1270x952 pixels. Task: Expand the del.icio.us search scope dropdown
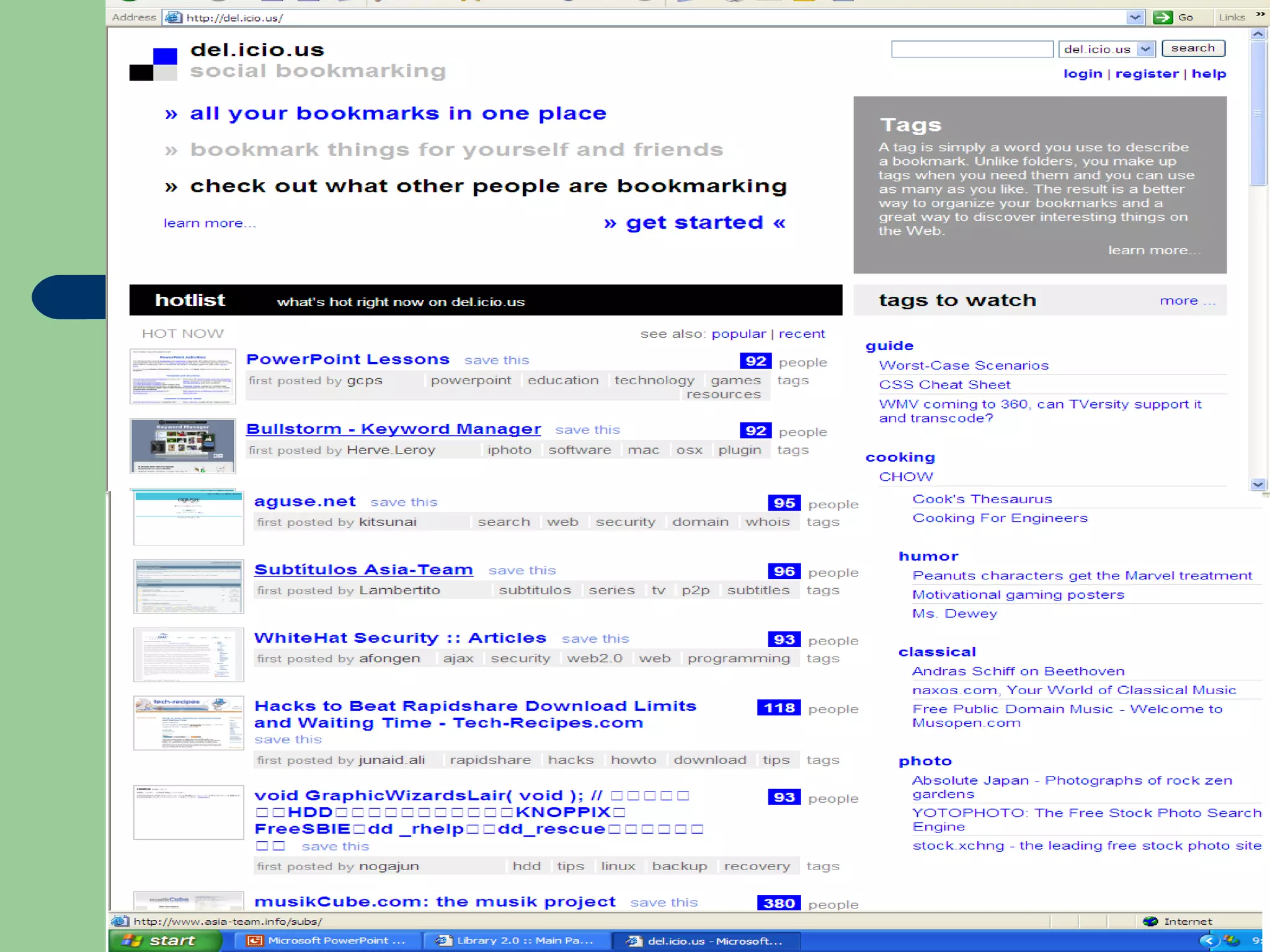1145,49
